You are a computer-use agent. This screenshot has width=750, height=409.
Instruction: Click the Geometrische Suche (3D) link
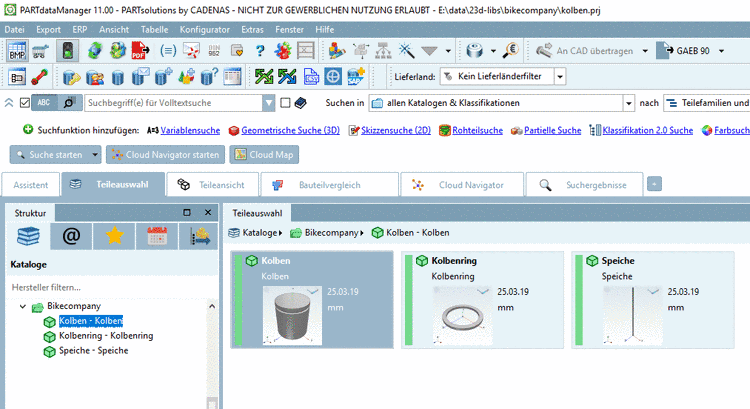[x=290, y=130]
